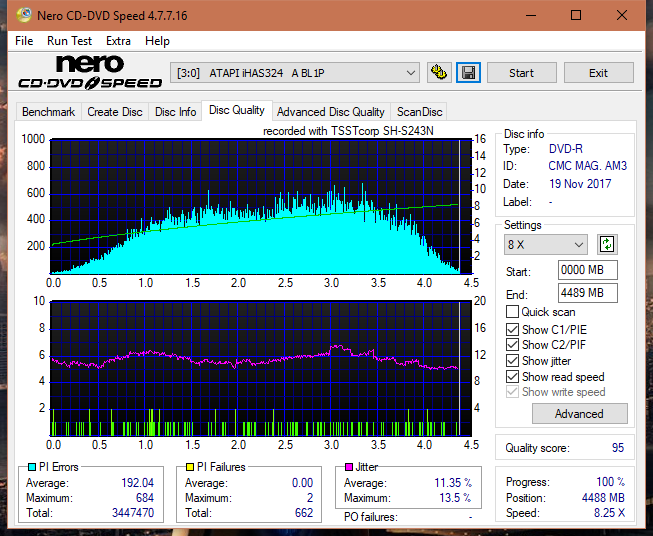
Task: Click the Start button
Action: [521, 73]
